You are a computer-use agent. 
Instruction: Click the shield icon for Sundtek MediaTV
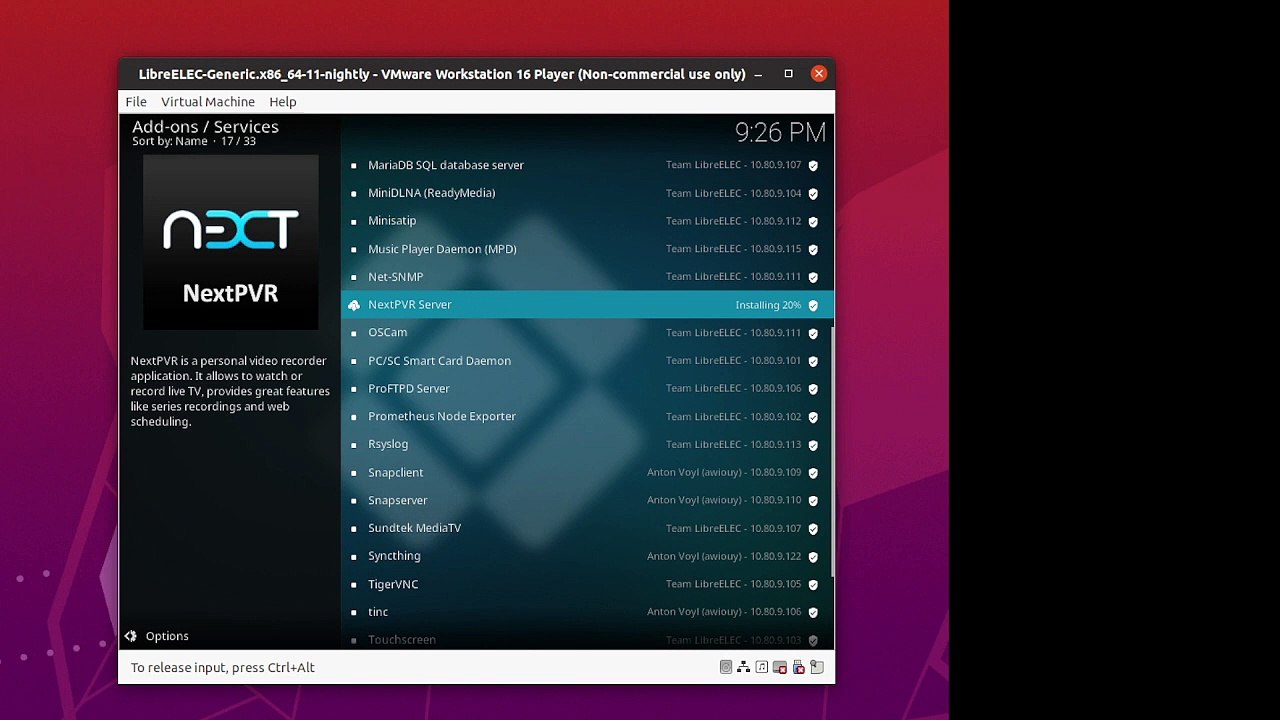coord(813,529)
